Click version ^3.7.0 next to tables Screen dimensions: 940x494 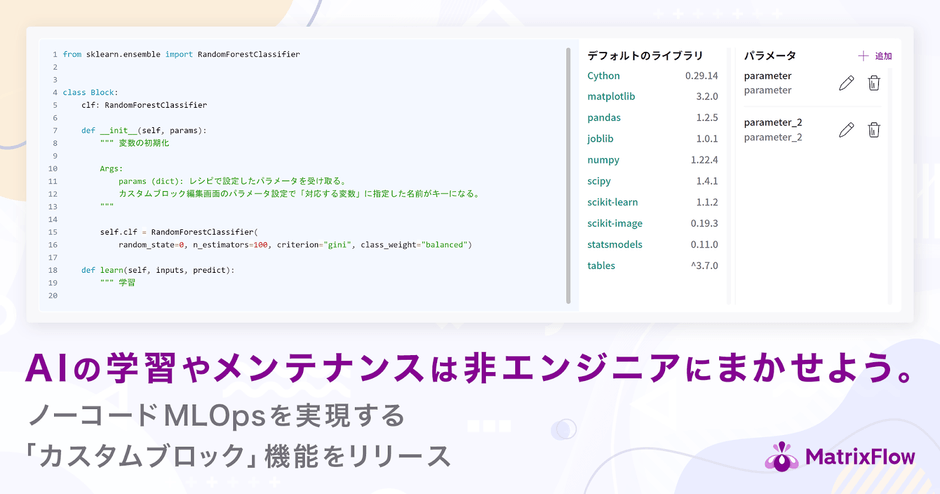click(704, 266)
